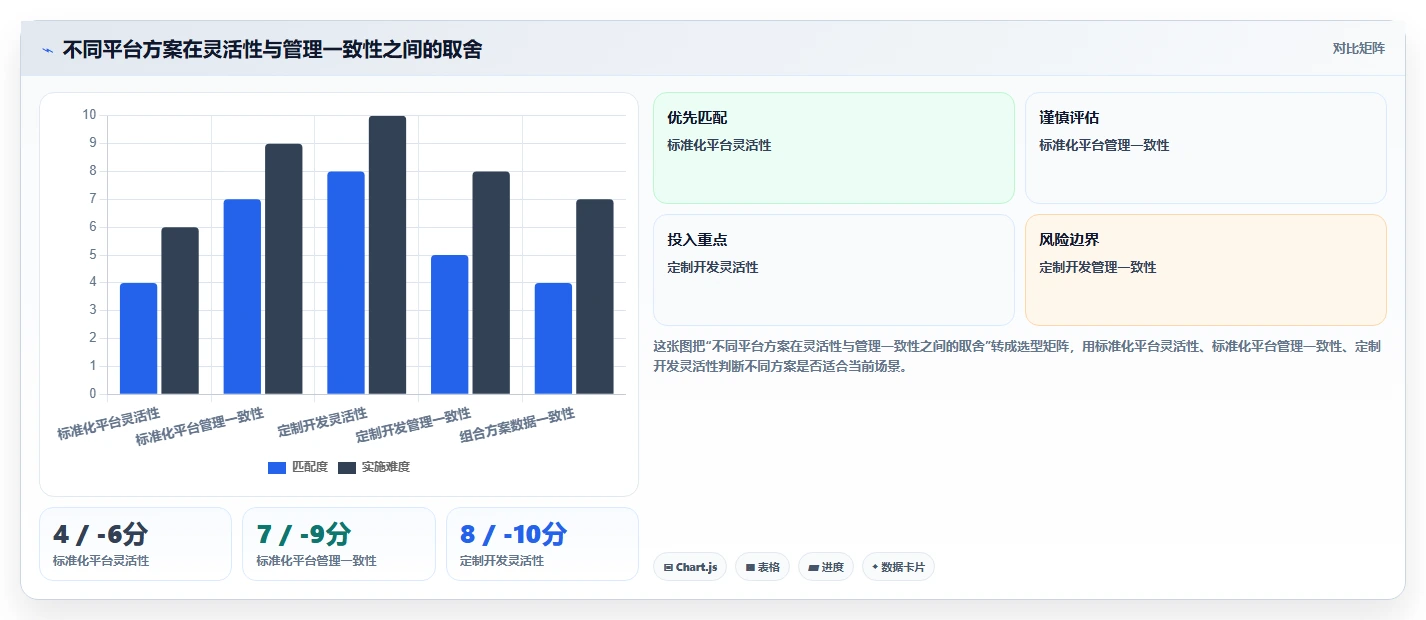
Task: Click the dark 实施难度 bar for 标准化平台灵活性
Action: tap(180, 310)
